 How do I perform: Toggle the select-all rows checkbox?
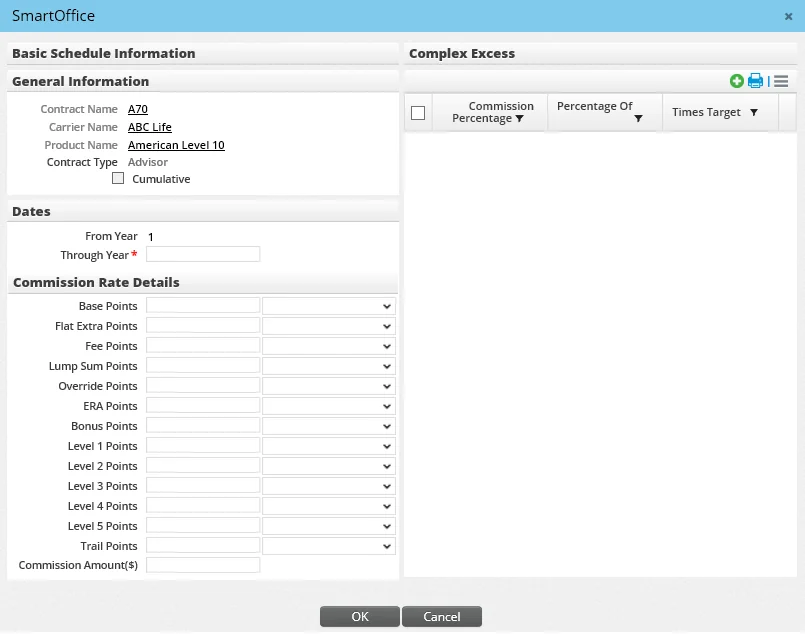click(418, 112)
